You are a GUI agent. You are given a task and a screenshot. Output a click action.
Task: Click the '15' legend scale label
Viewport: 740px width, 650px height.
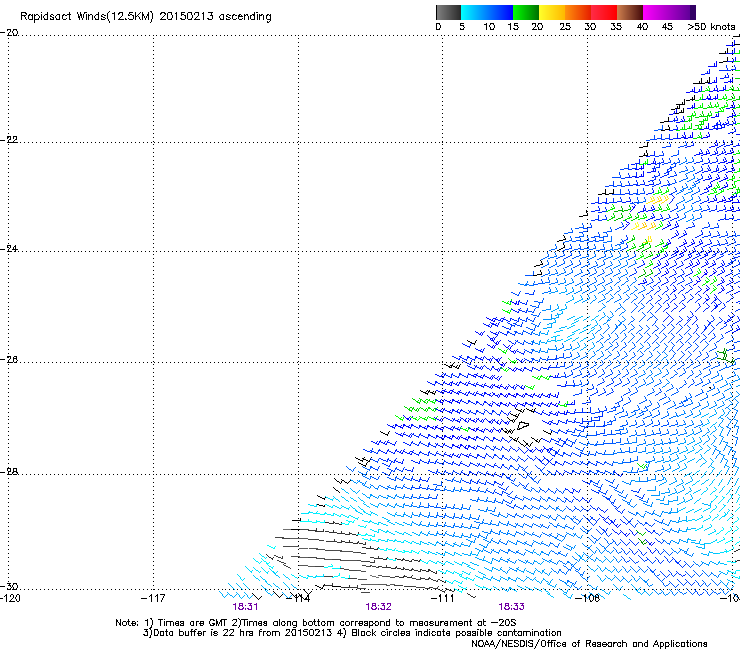coord(513,27)
